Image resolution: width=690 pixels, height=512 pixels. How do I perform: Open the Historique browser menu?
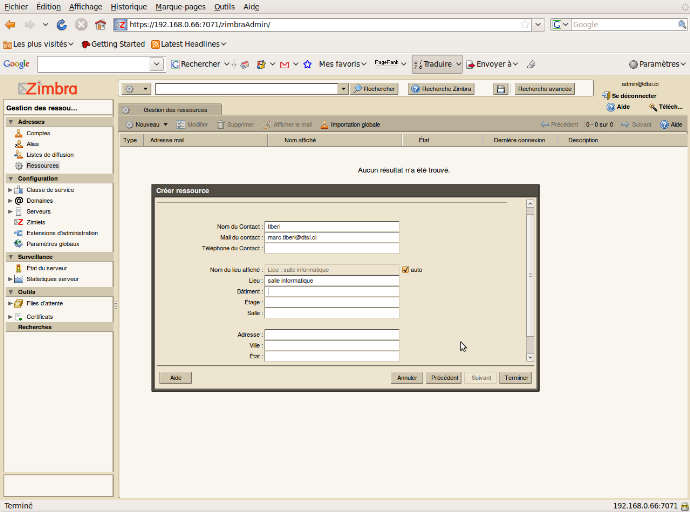tap(128, 7)
